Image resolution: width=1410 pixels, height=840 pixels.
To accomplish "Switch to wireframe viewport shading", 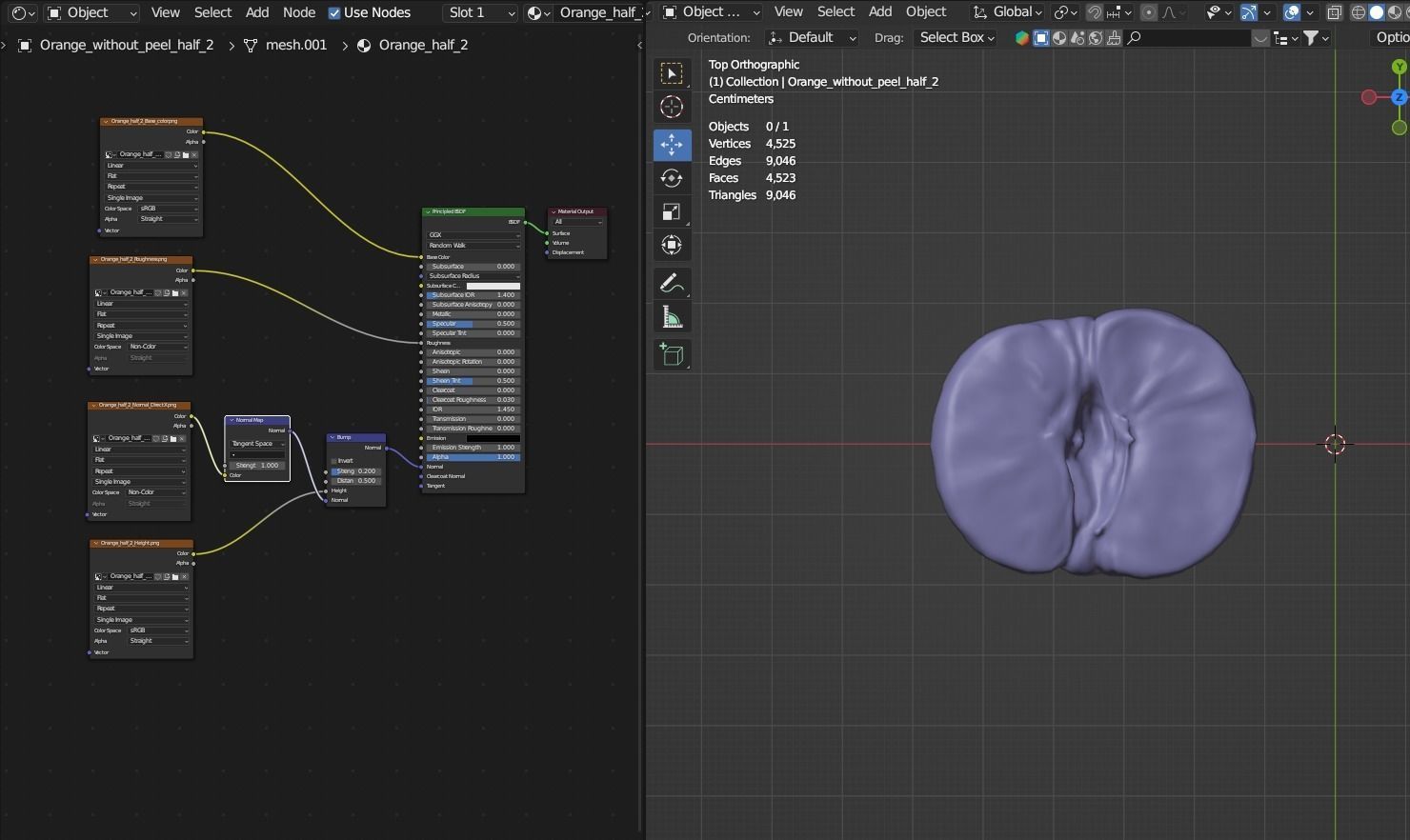I will point(1359,12).
